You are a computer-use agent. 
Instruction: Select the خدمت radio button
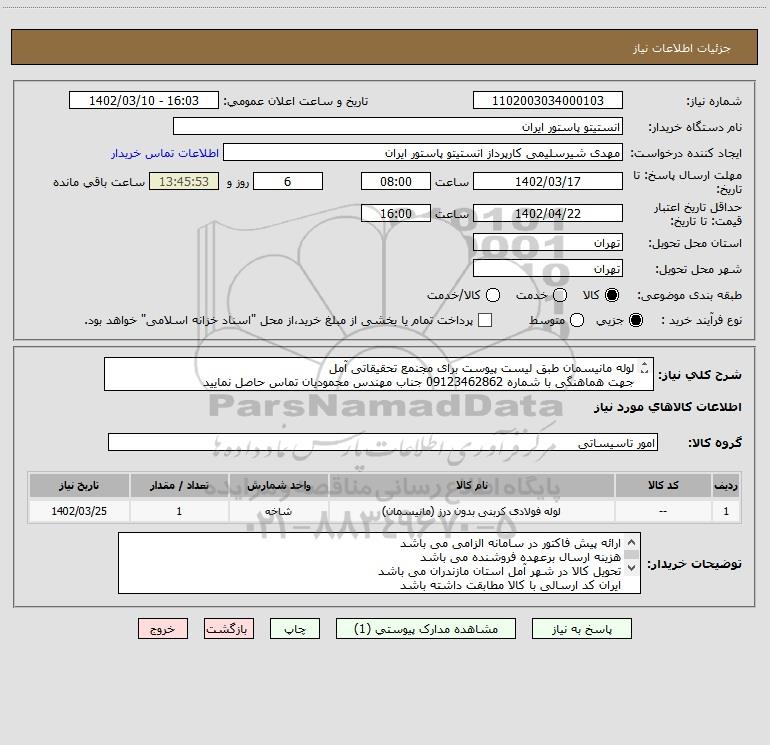(560, 295)
